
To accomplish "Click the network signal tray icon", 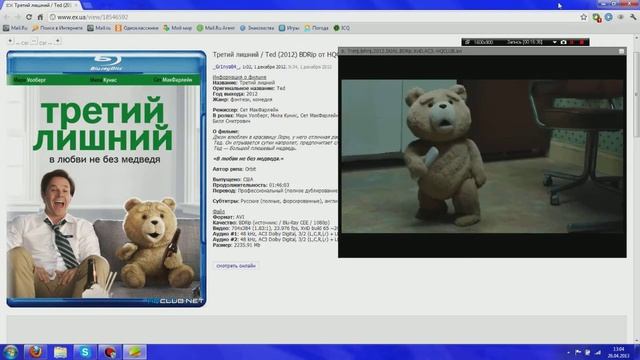I will coord(598,352).
